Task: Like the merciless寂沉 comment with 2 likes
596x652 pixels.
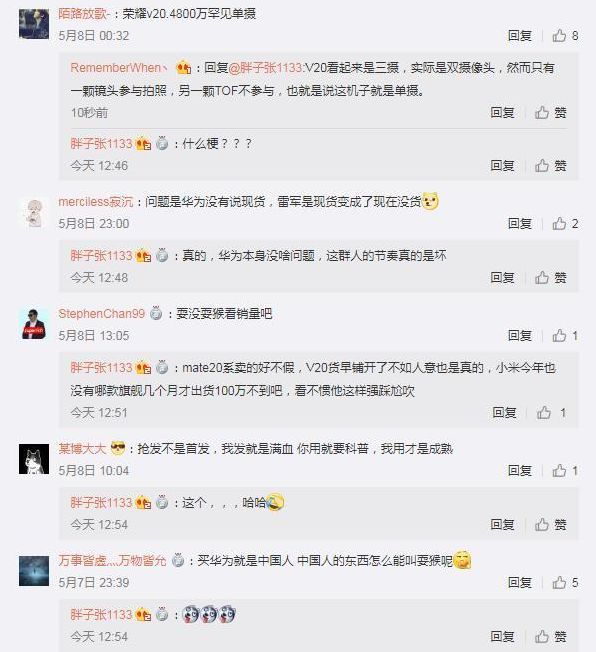Action: (565, 224)
